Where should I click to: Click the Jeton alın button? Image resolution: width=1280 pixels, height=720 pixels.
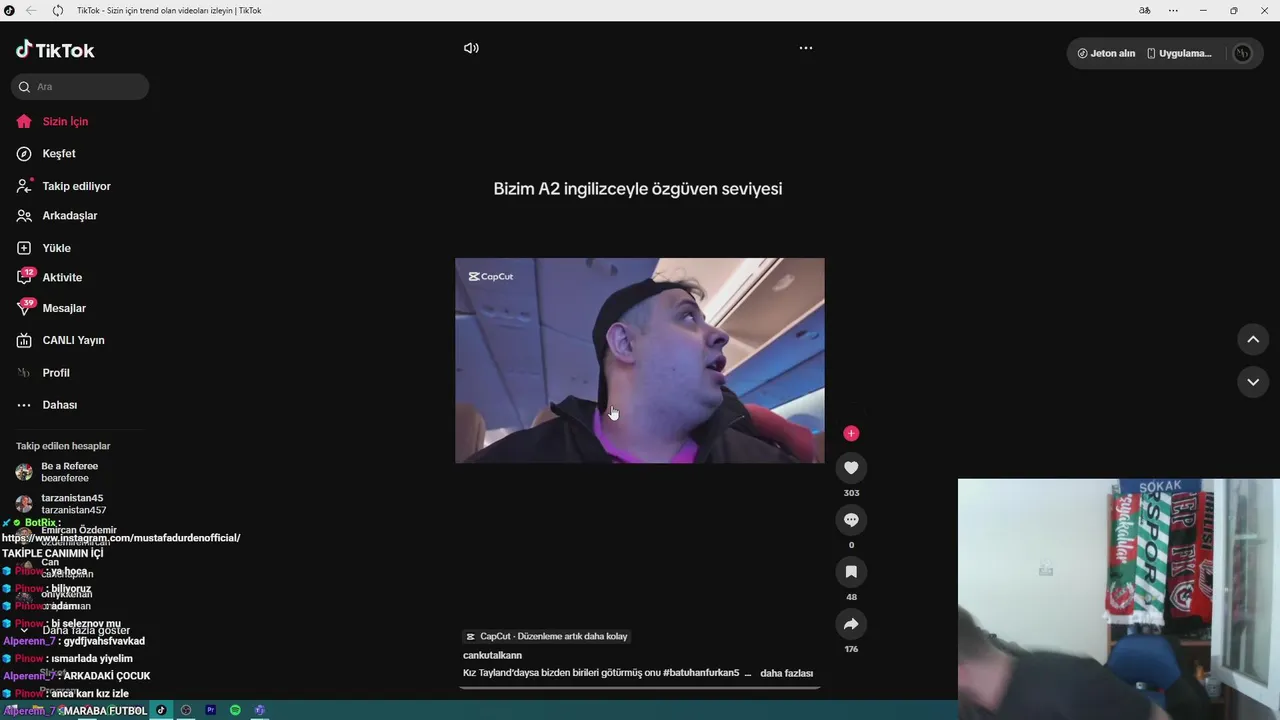point(1107,54)
